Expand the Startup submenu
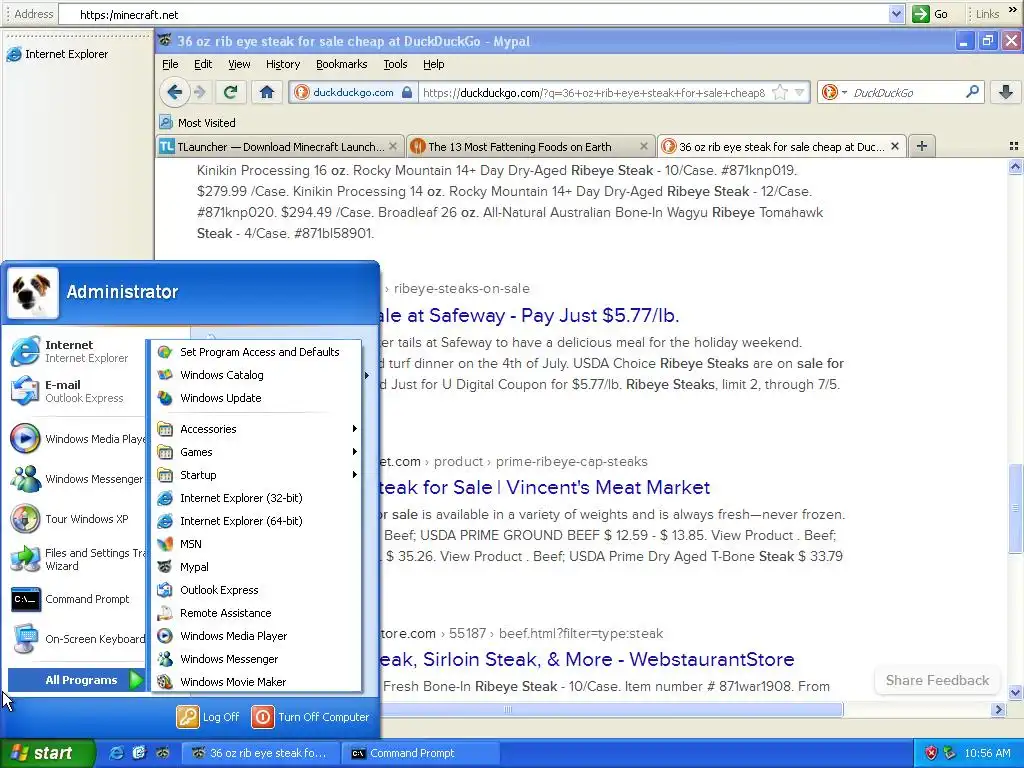Screen dimensions: 1024x768 pos(257,475)
